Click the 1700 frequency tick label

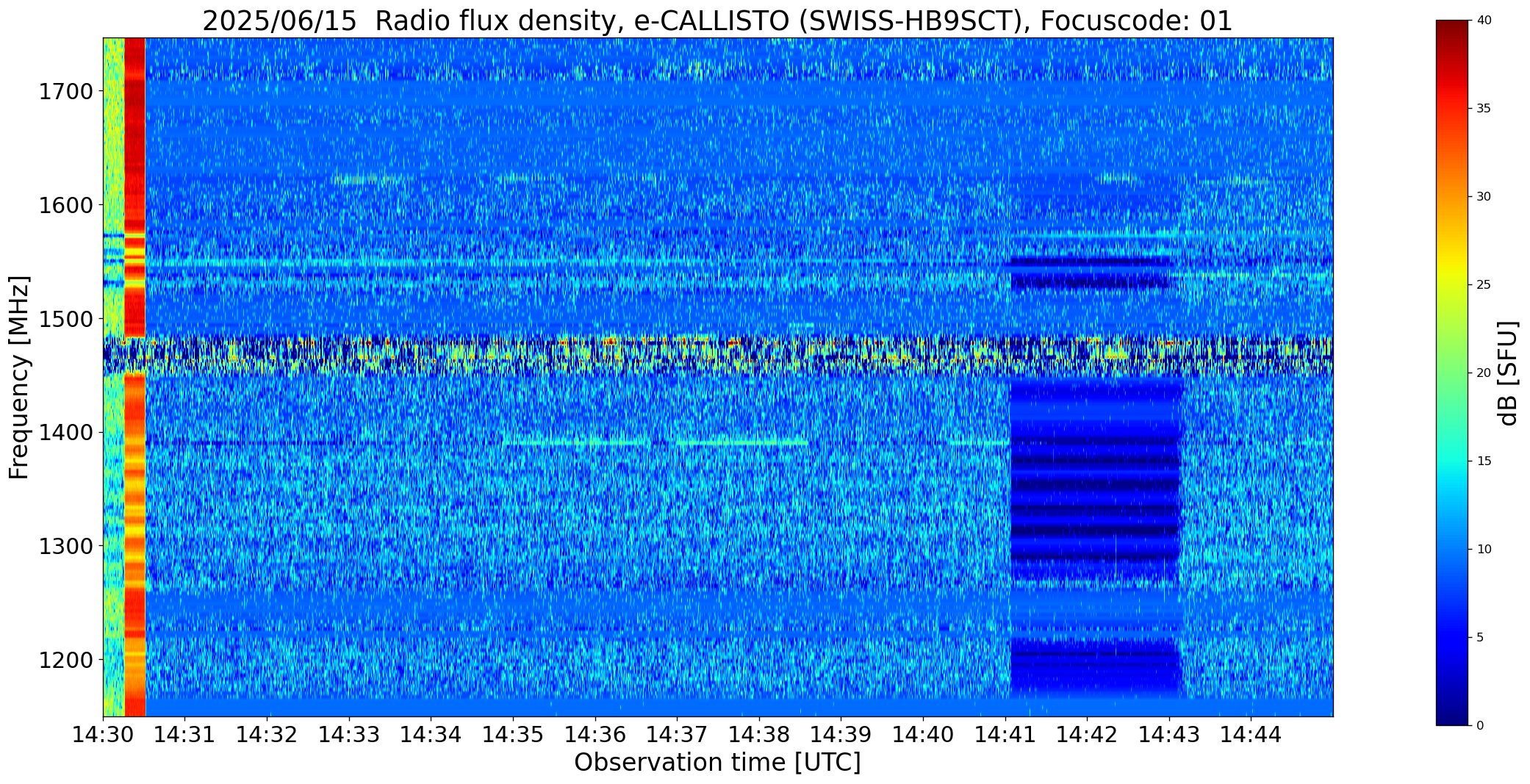(x=65, y=92)
